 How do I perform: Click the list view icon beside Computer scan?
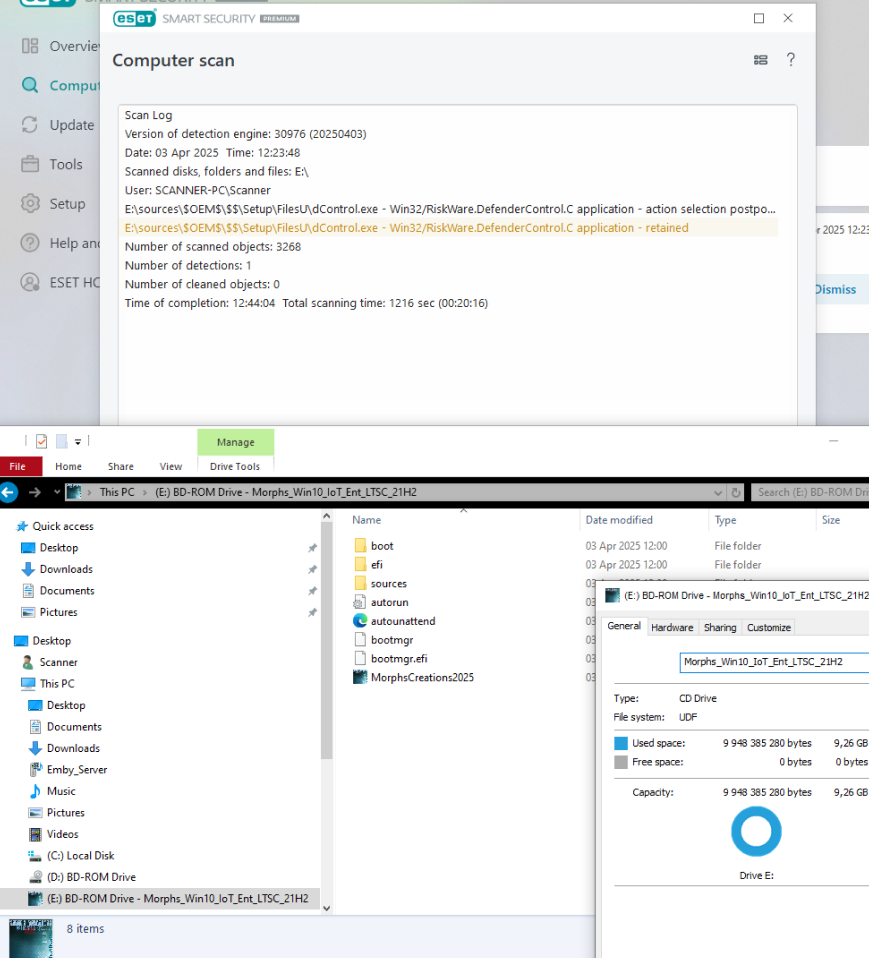[x=761, y=60]
